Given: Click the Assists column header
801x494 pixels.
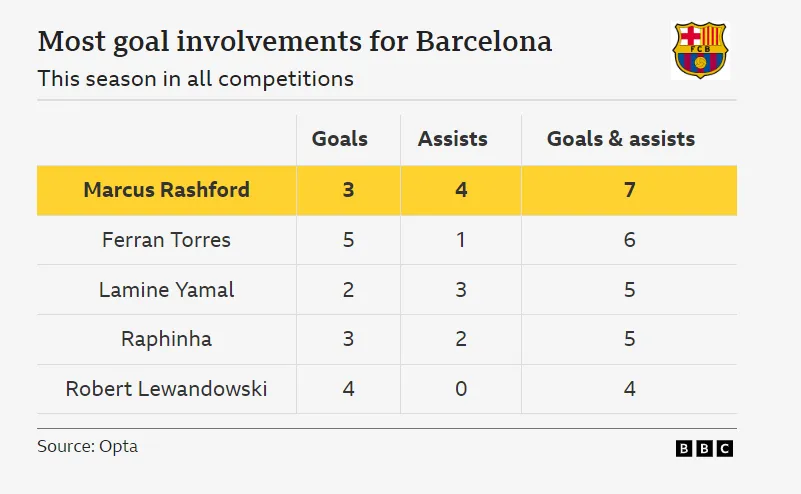Looking at the screenshot, I should (x=453, y=139).
